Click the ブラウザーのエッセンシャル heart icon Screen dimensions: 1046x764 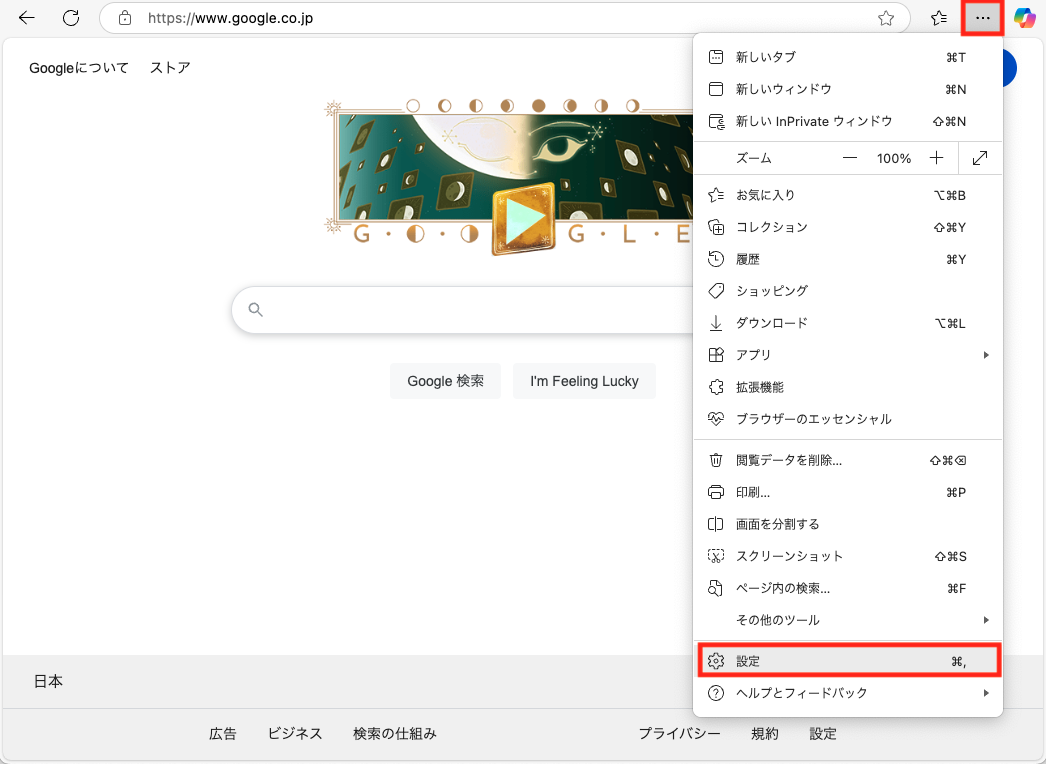[716, 419]
